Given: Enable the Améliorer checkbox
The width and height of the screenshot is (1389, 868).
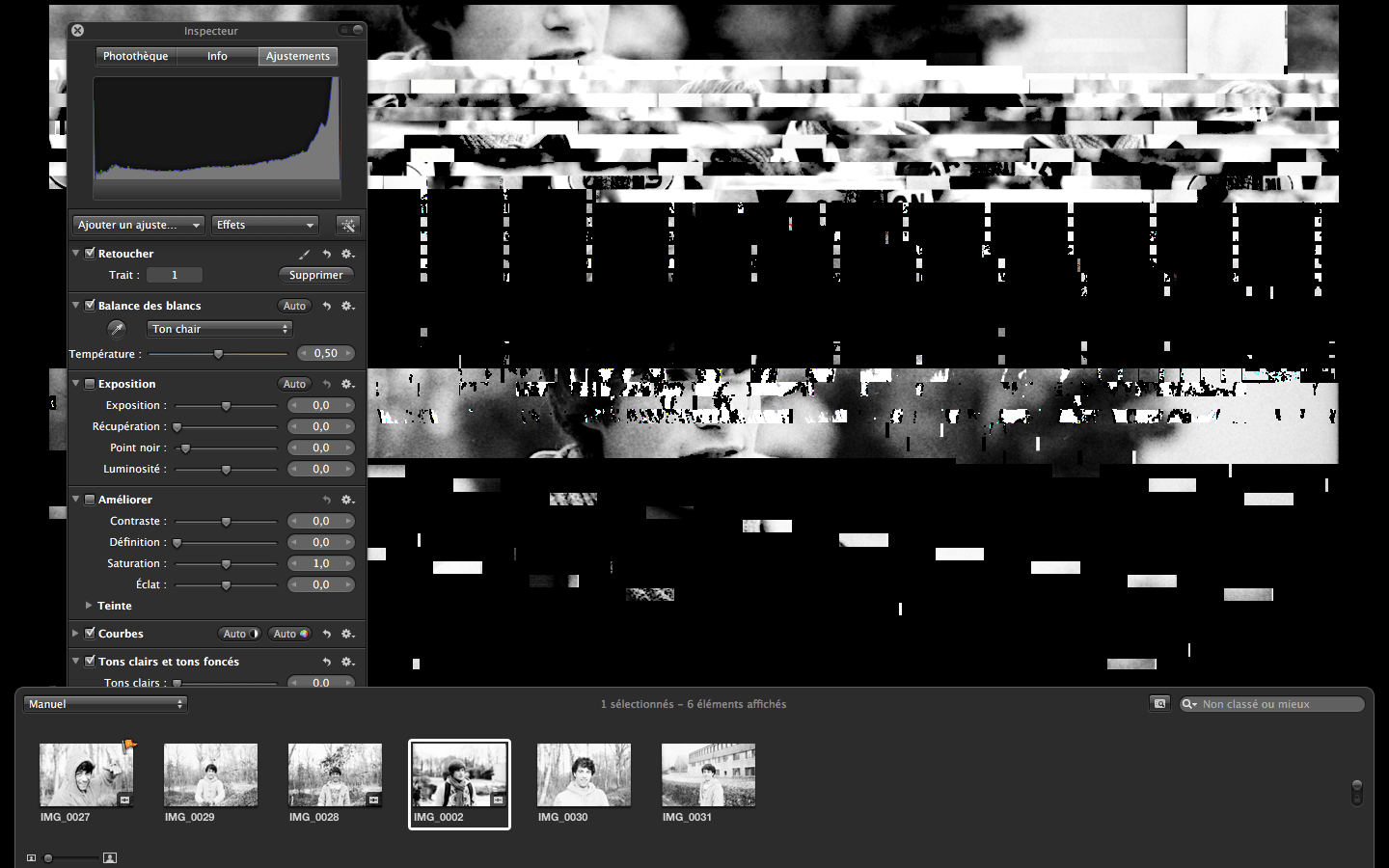Looking at the screenshot, I should coord(88,499).
